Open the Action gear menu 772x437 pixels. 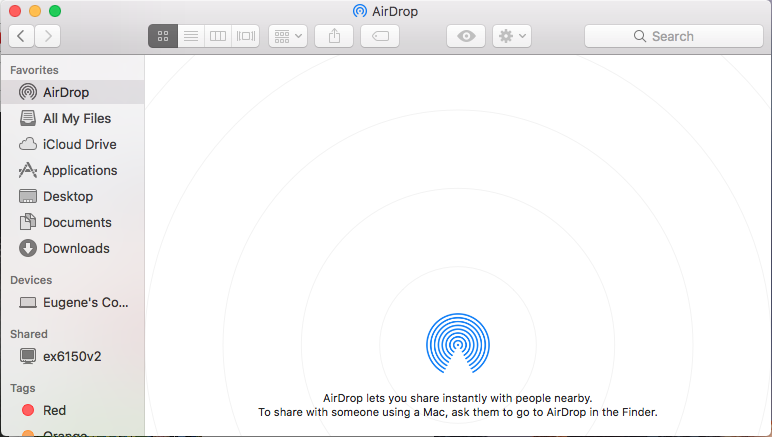[x=512, y=36]
